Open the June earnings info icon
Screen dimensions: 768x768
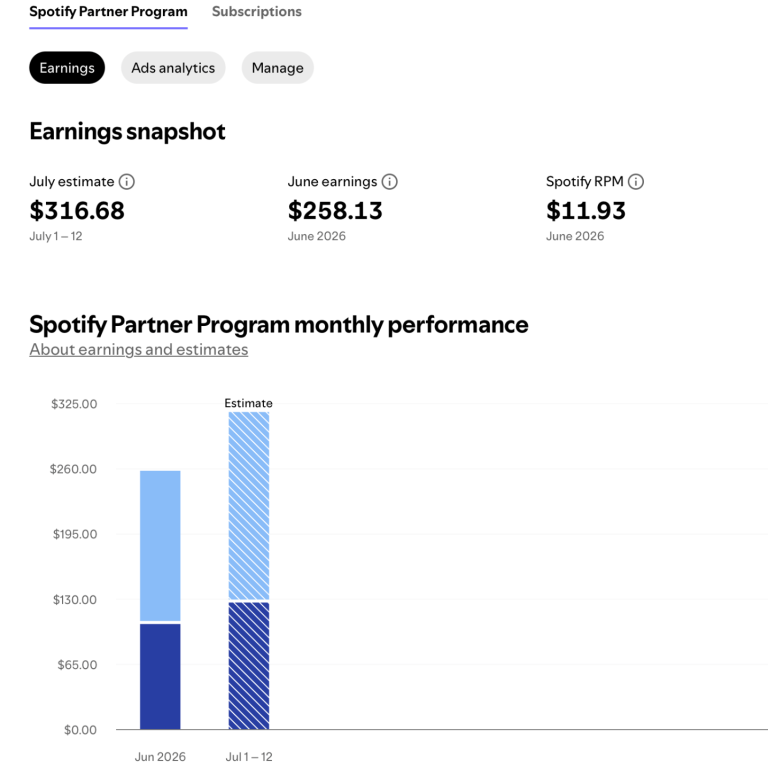[x=390, y=182]
